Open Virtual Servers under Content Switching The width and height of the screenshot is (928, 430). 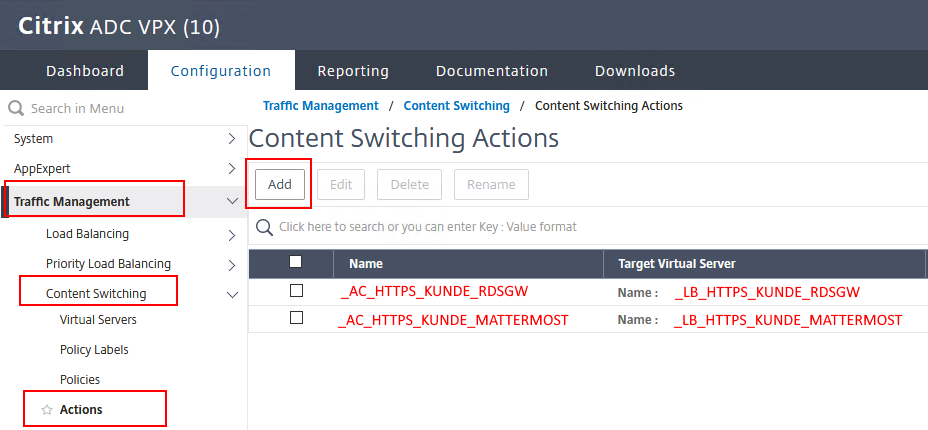tap(98, 320)
